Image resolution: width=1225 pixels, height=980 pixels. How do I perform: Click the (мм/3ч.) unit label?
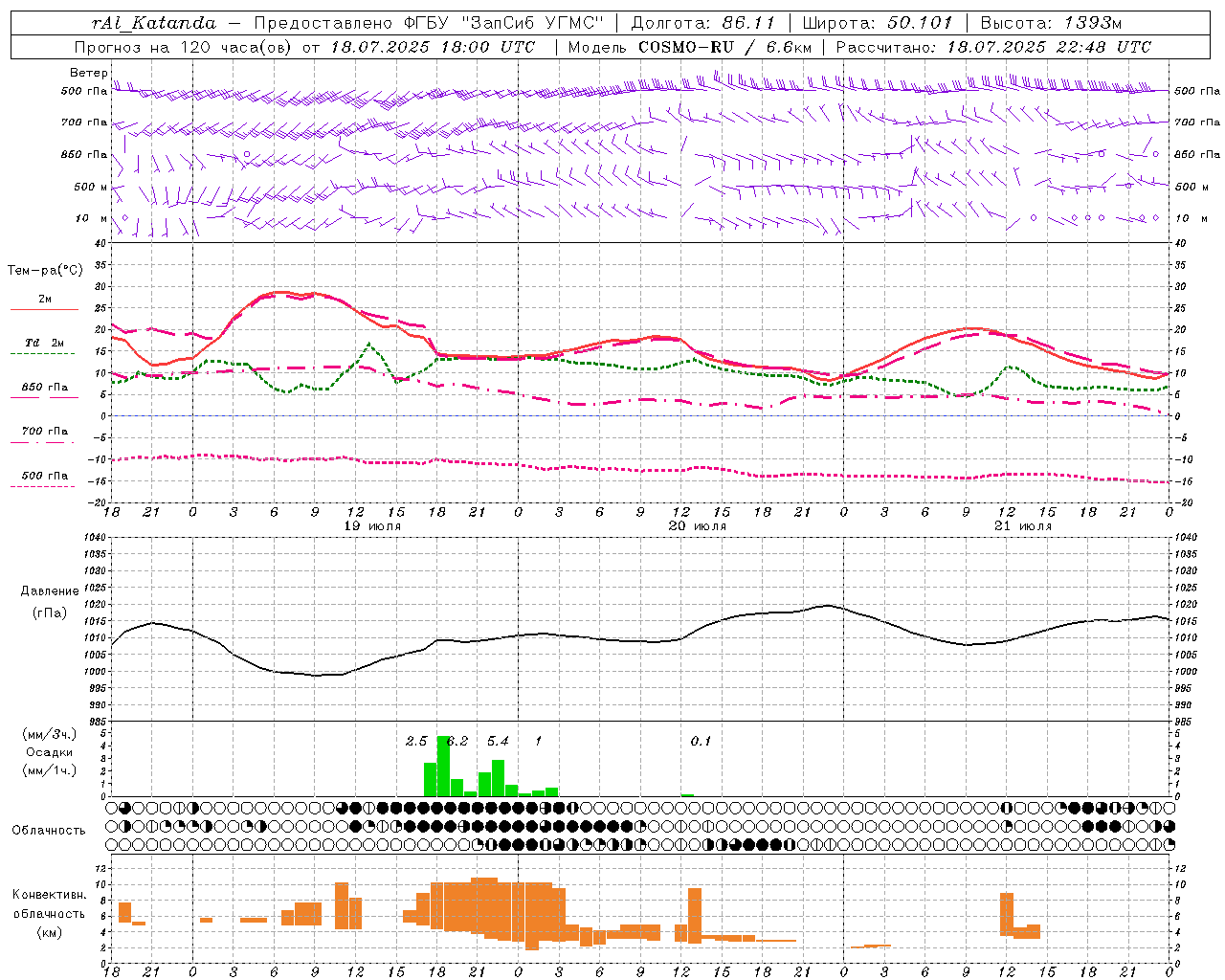coord(50,734)
